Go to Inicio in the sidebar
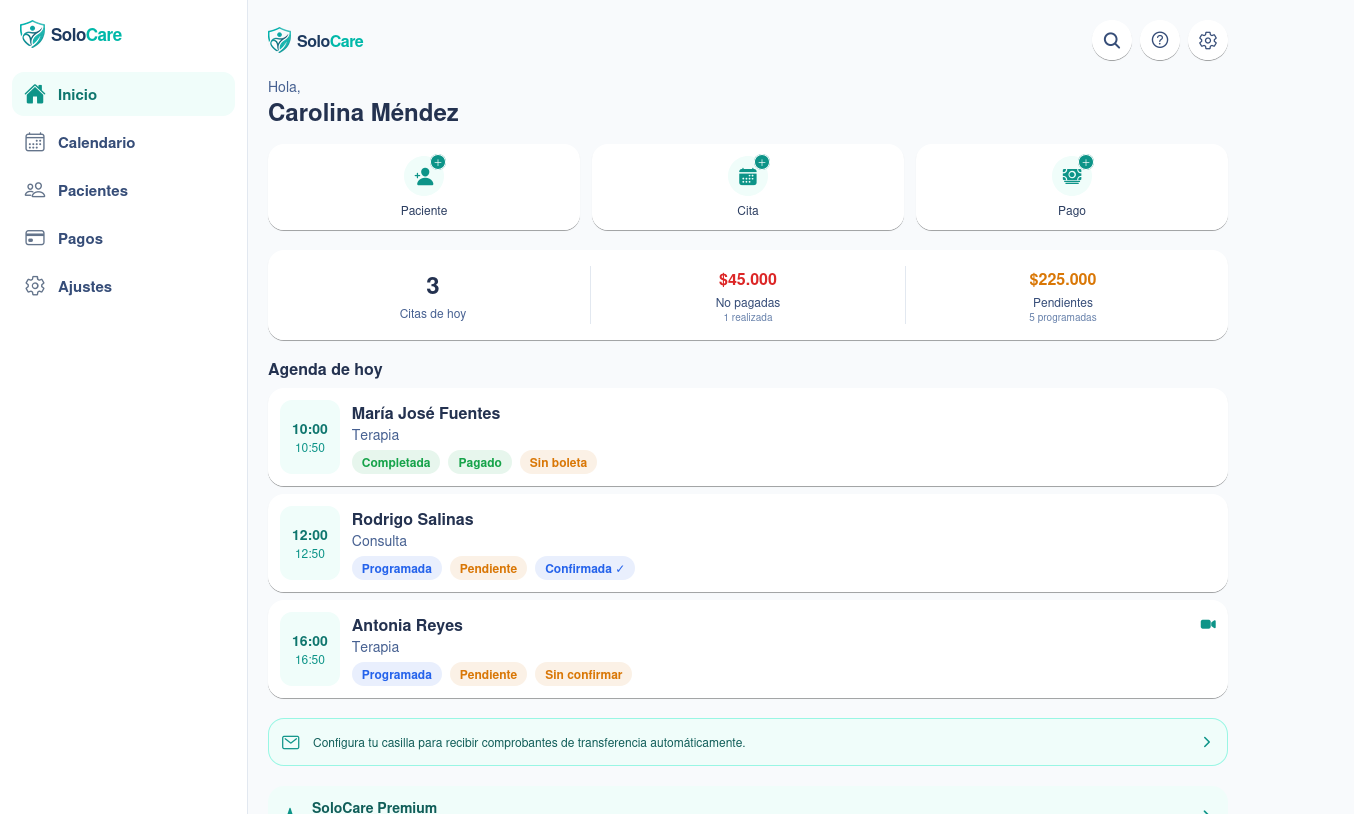 (x=123, y=94)
